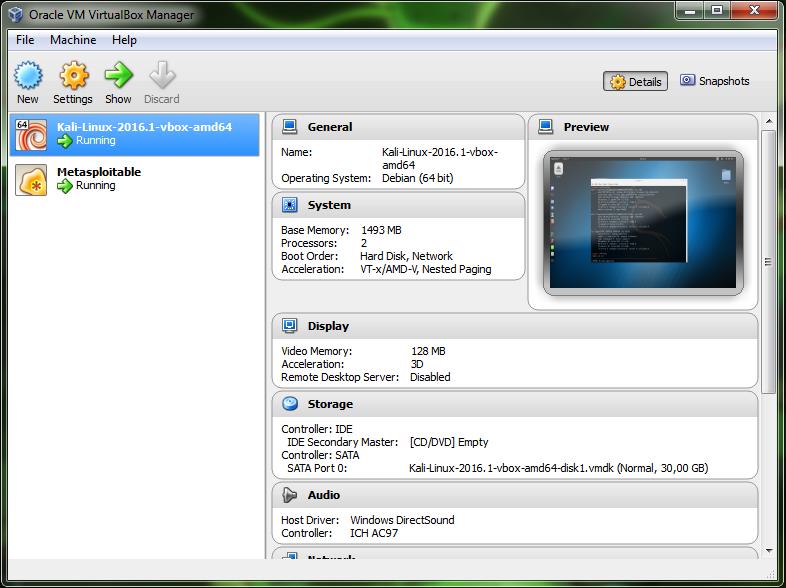Click the Audio section speaker icon
The image size is (786, 588).
tap(290, 495)
